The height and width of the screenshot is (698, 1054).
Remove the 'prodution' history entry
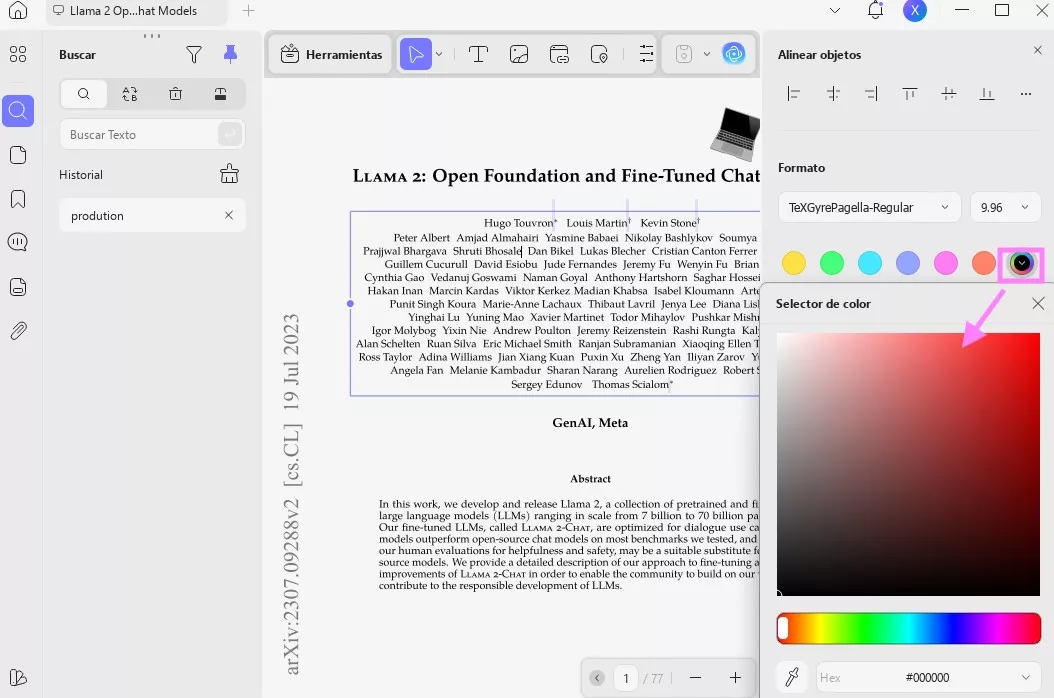click(x=229, y=215)
